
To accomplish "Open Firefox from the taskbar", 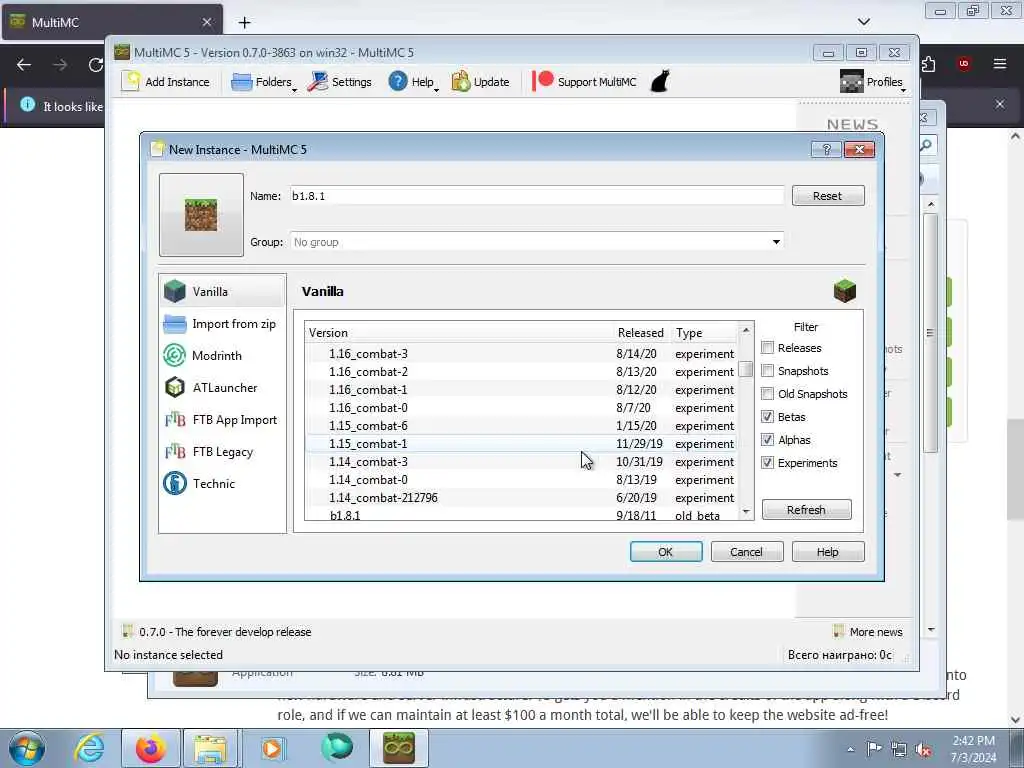I will pyautogui.click(x=150, y=748).
